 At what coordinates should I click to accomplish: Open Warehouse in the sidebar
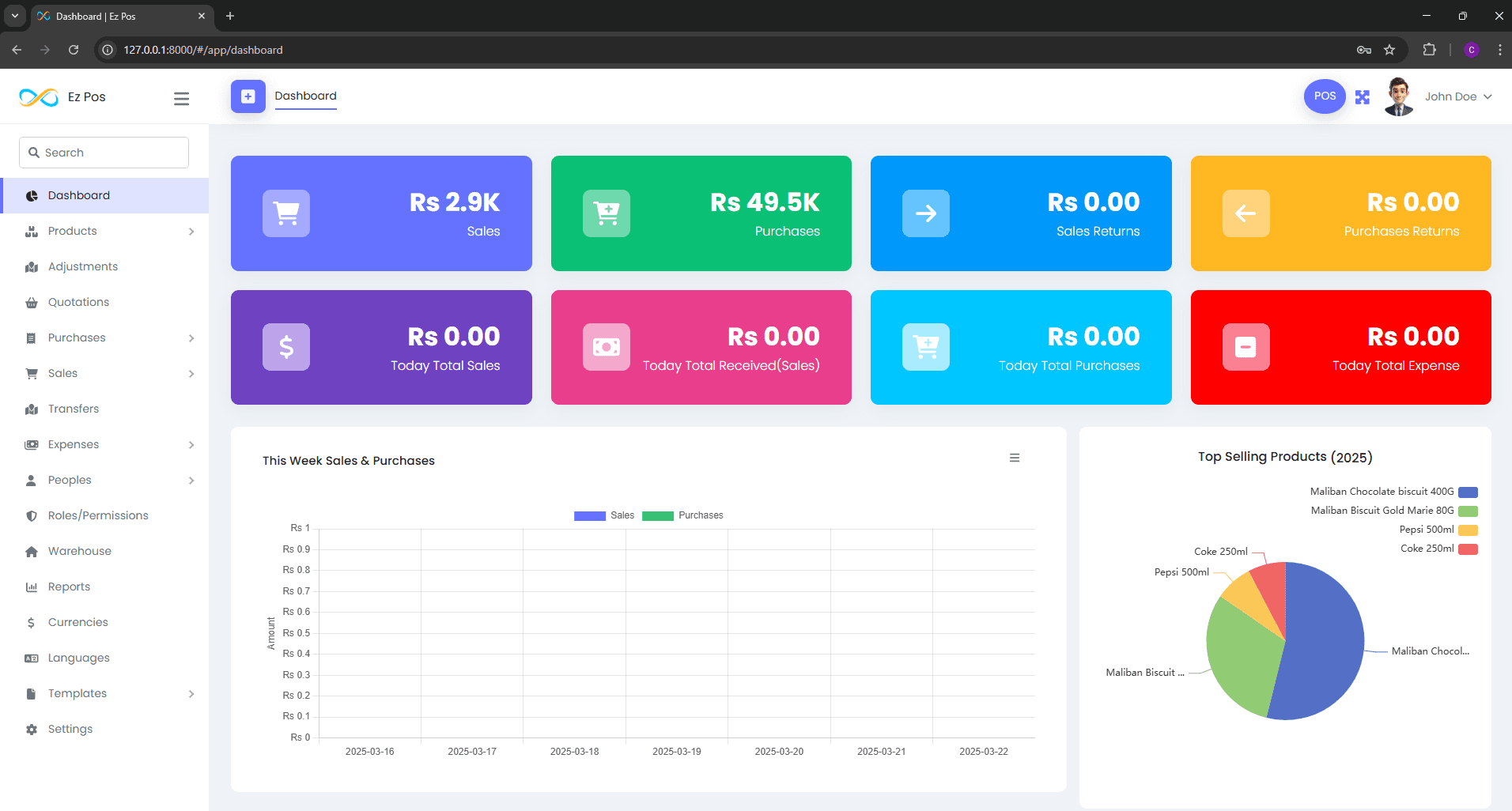tap(79, 551)
